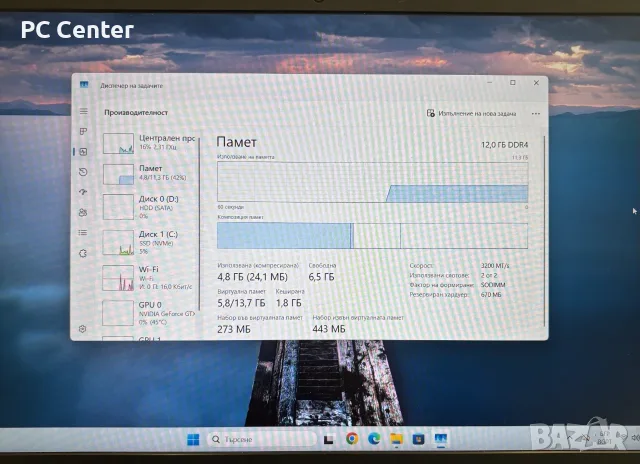Screen dimensions: 640x464
Task: Click the performance list vertical scrollbar
Action: [x=200, y=224]
